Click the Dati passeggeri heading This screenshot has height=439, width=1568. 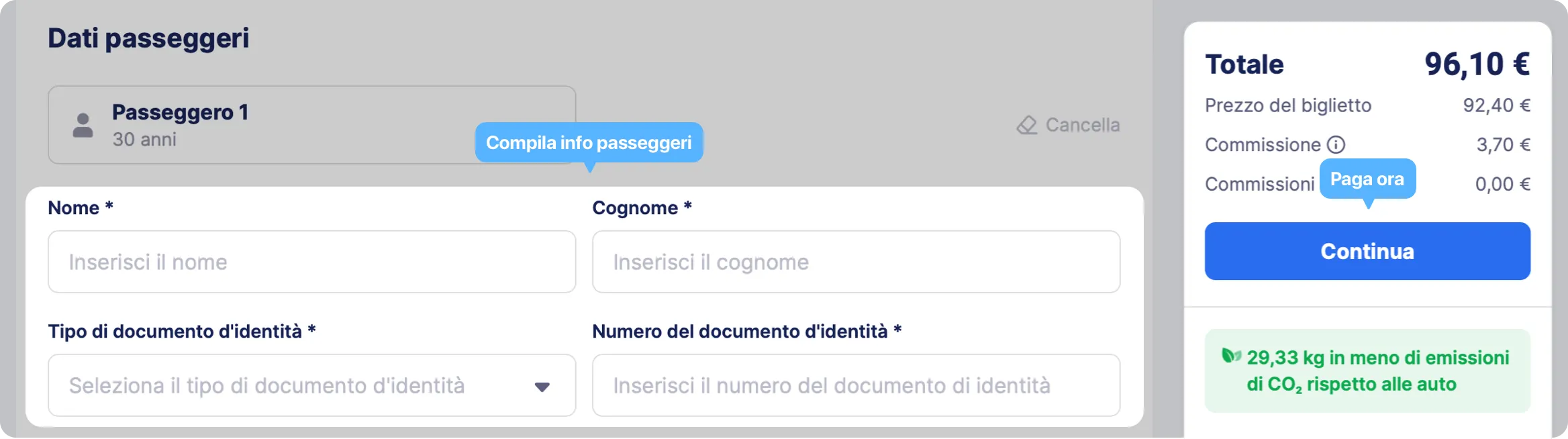click(148, 38)
